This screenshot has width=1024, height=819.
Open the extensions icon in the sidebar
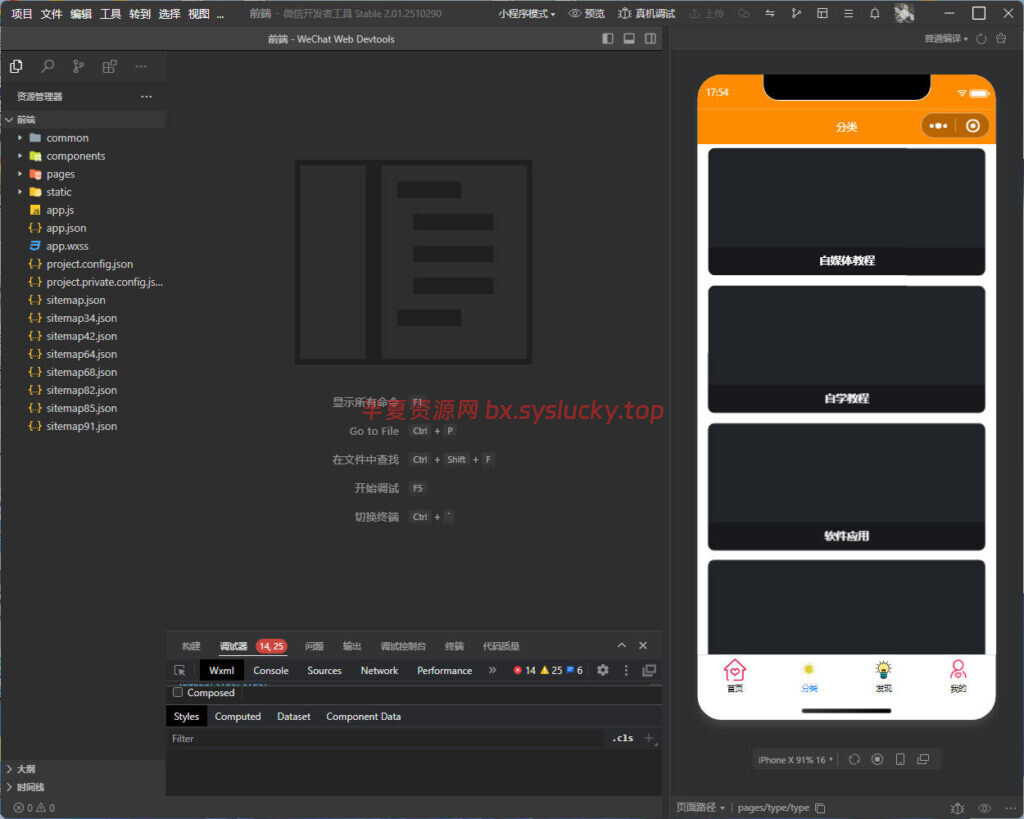point(110,66)
